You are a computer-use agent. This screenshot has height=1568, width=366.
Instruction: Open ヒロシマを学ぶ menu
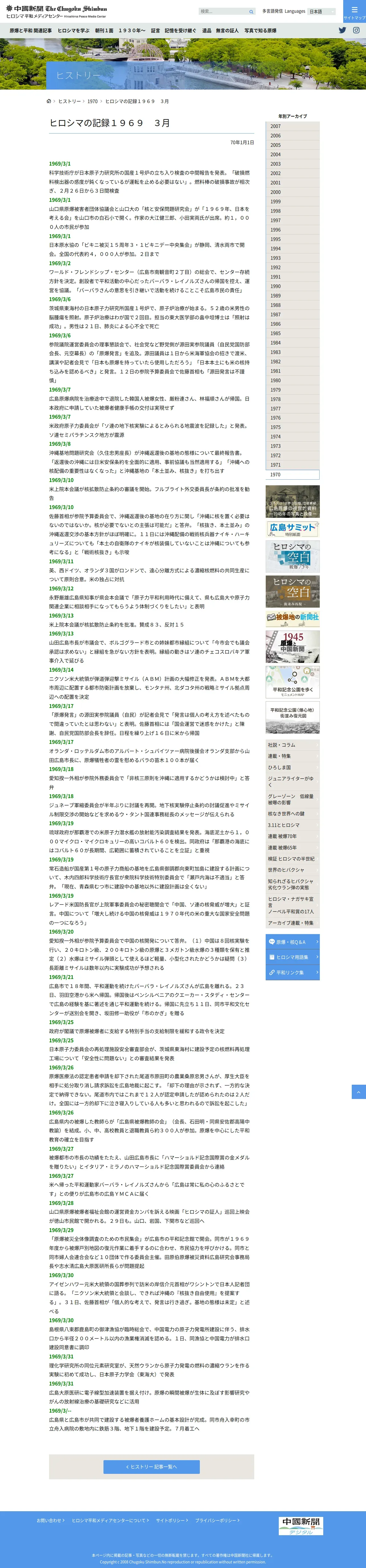pos(74,31)
